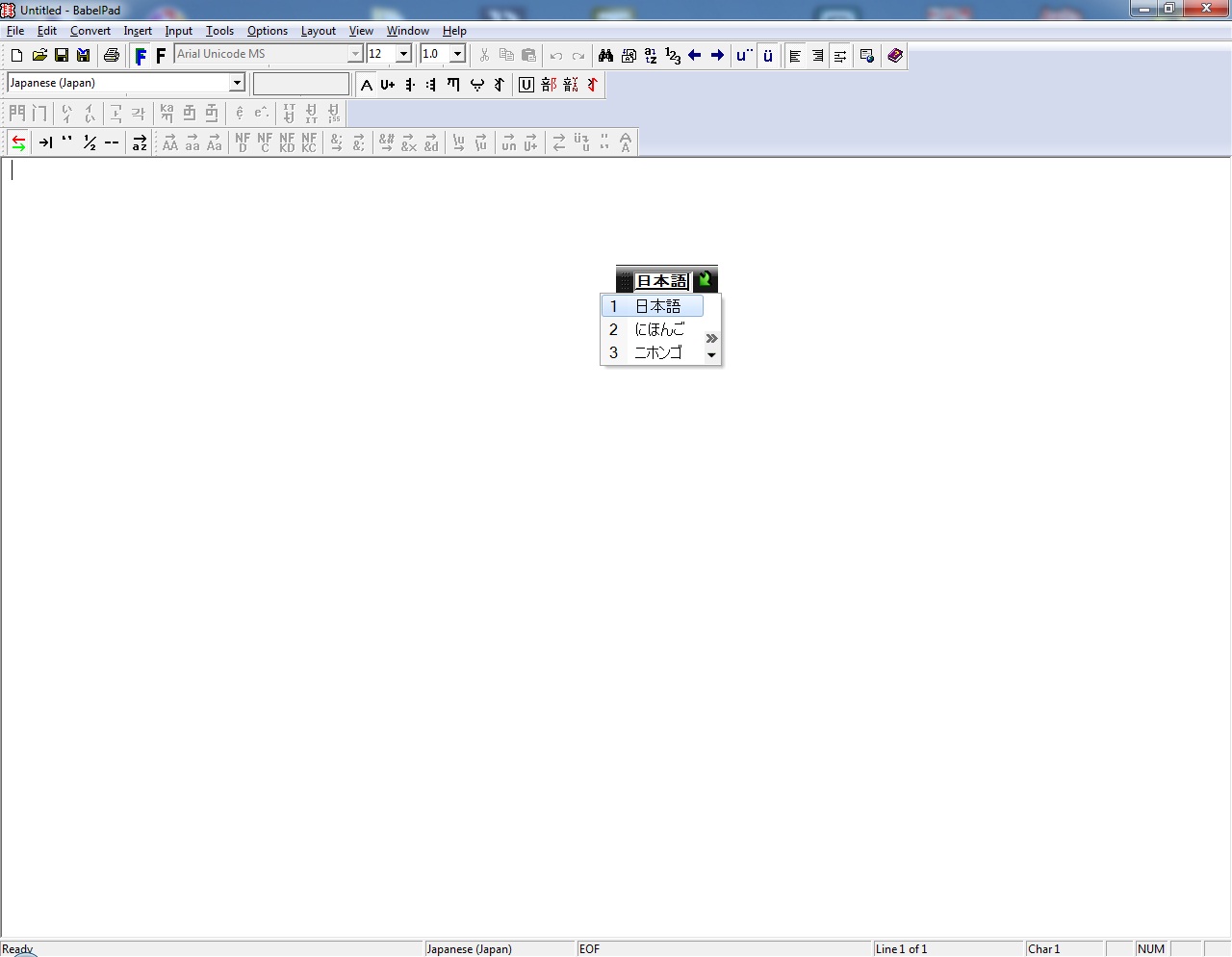Screen dimensions: 1232x957
Task: Expand candidate list with double chevron
Action: pos(711,338)
